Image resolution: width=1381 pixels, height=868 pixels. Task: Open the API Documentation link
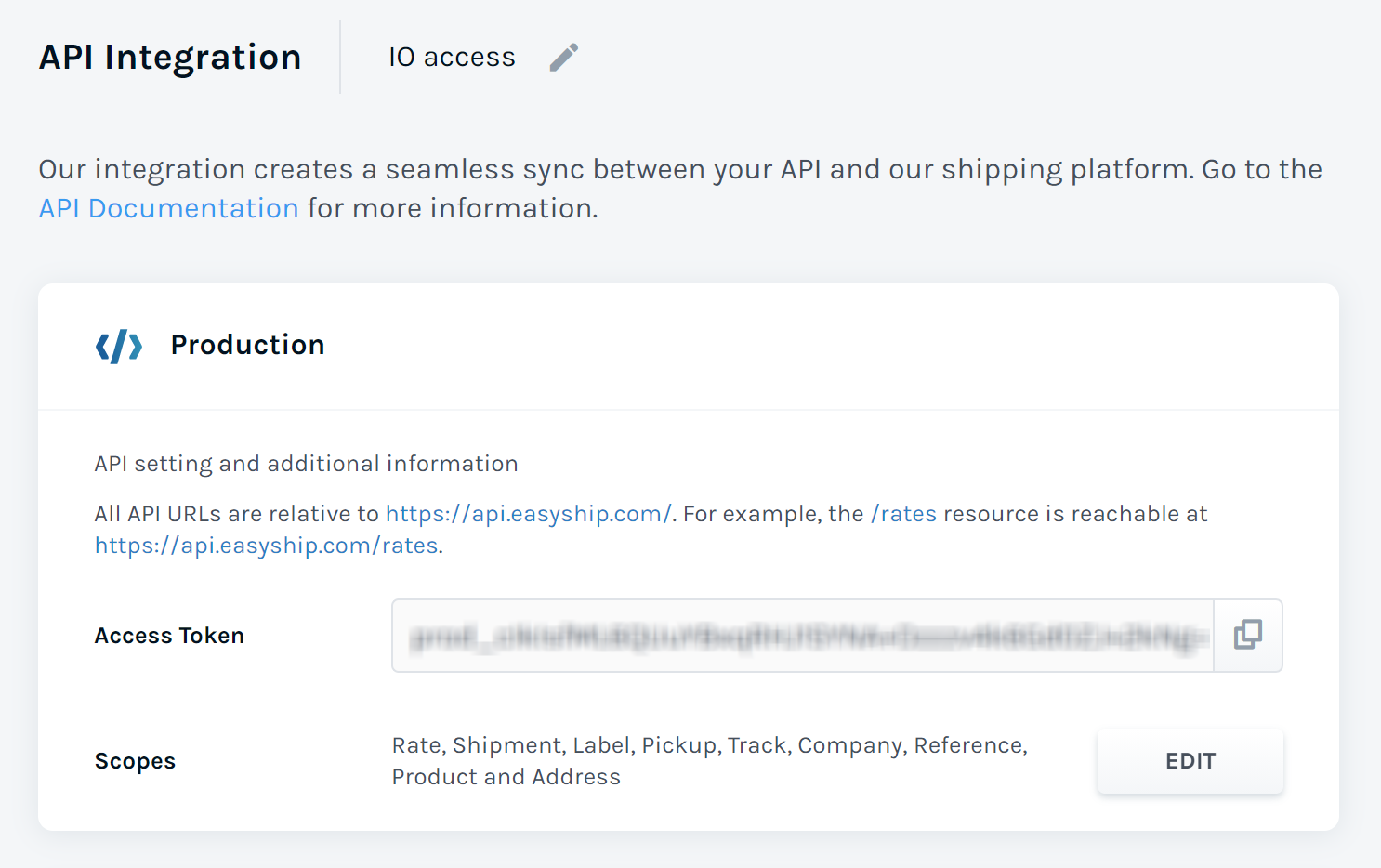tap(168, 208)
